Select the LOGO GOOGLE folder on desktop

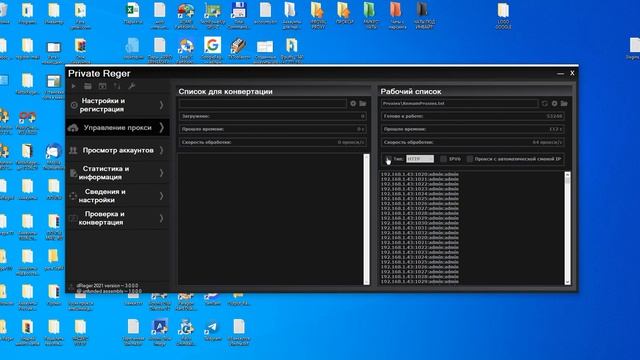tap(503, 16)
